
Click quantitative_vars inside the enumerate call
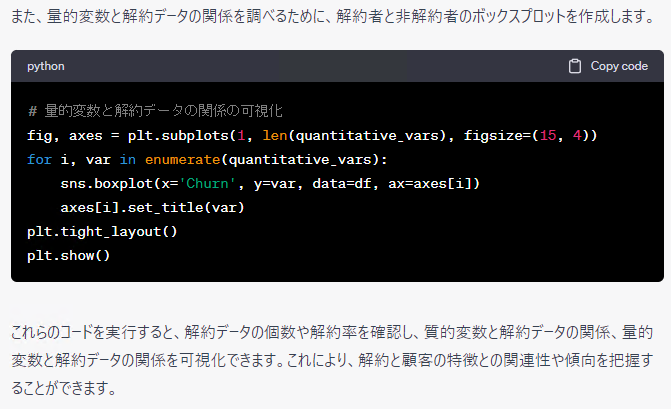(x=299, y=158)
